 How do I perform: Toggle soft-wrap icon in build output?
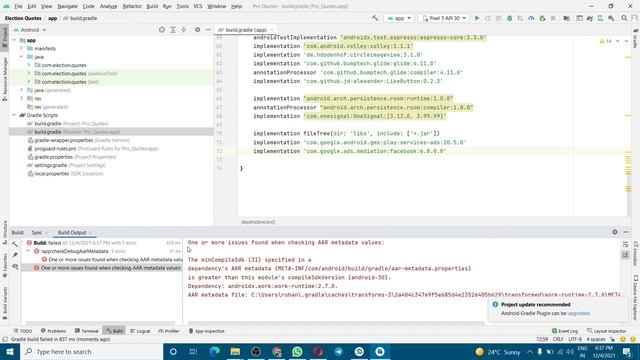625,244
